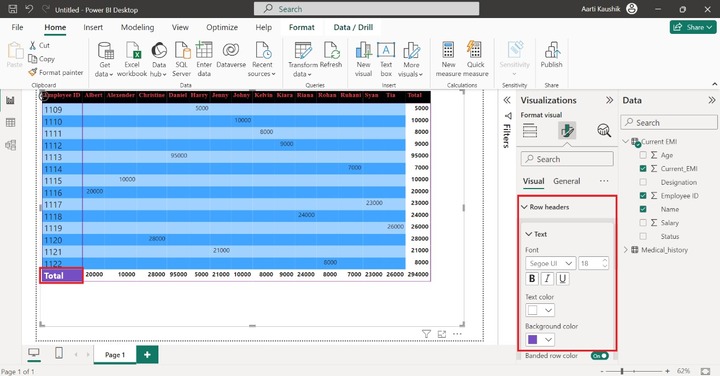Open the View ribbon tab
The width and height of the screenshot is (720, 376).
tap(180, 27)
